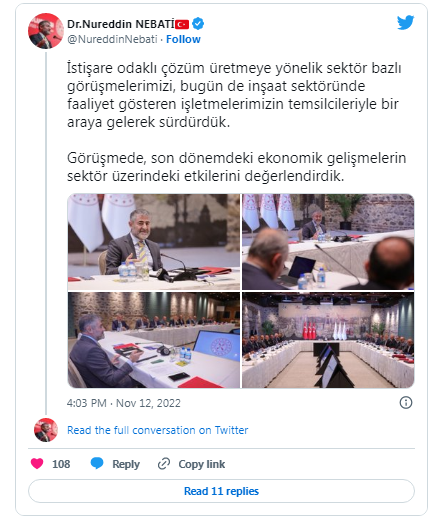This screenshot has width=434, height=522.
Task: Open the tweet info circle icon
Action: pyautogui.click(x=406, y=403)
